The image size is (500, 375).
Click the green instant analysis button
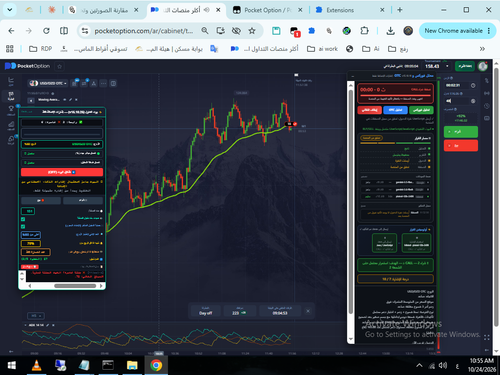click(x=421, y=110)
